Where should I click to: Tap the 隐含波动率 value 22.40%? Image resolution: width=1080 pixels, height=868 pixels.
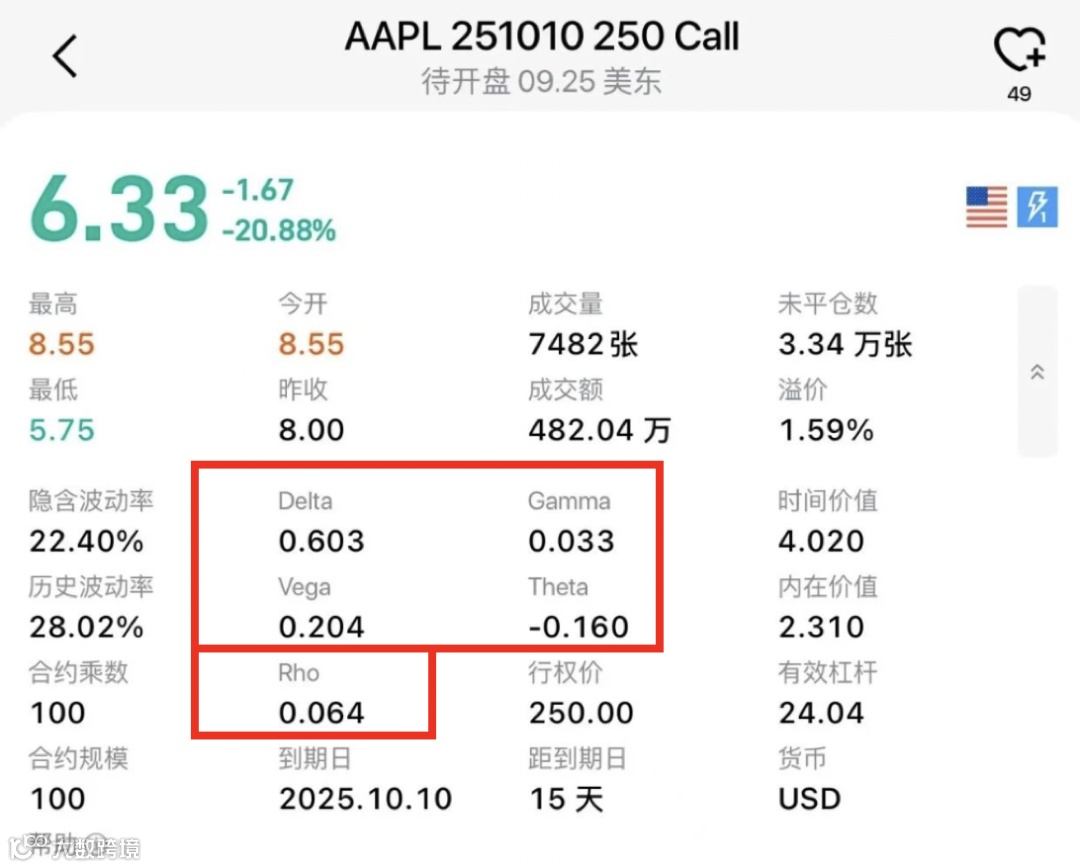click(86, 541)
